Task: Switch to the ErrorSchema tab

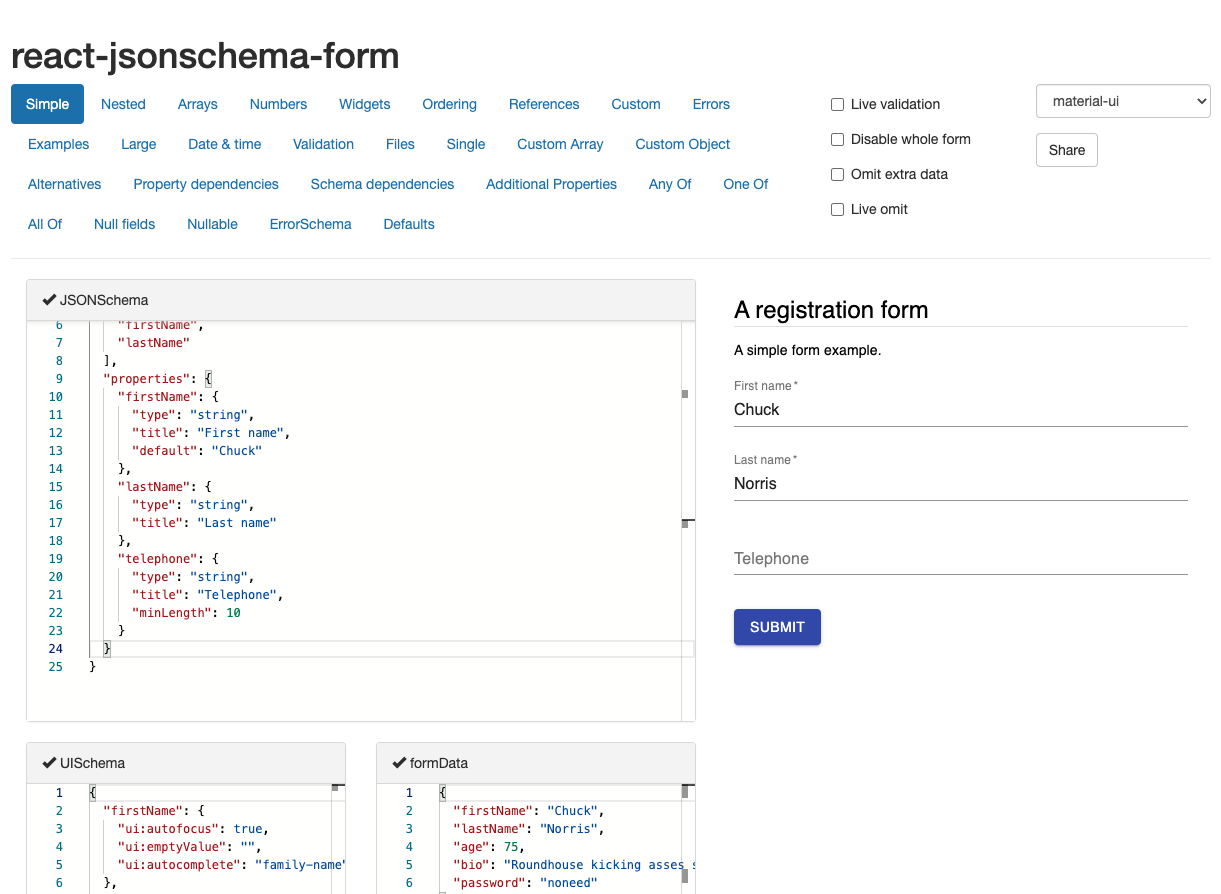Action: [310, 224]
